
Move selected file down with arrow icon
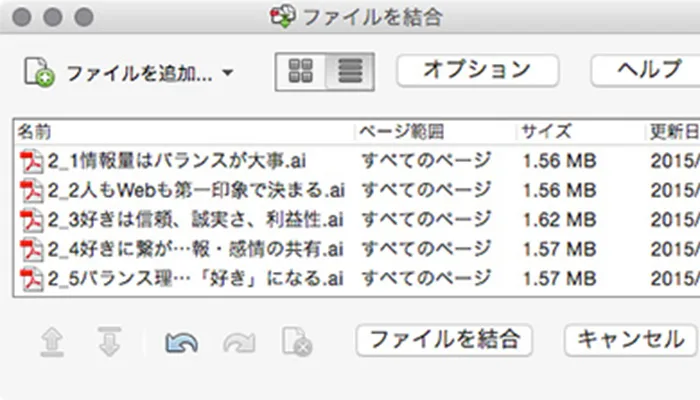pos(109,342)
